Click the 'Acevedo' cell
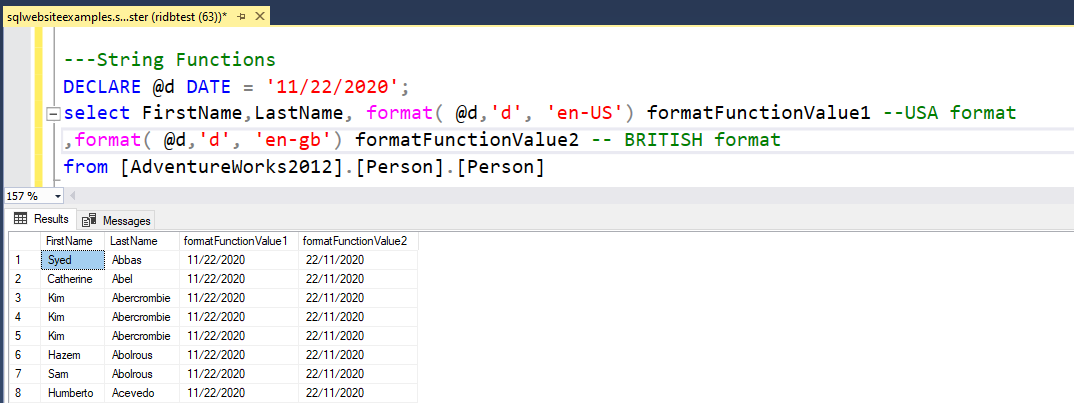 coord(142,393)
